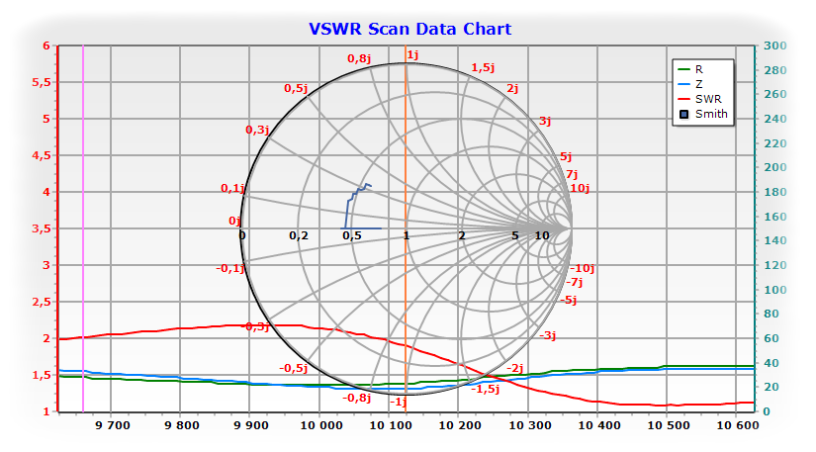Image resolution: width=816 pixels, height=452 pixels.
Task: Click the '-0,8j' Smith chart reactance label
Action: click(357, 398)
